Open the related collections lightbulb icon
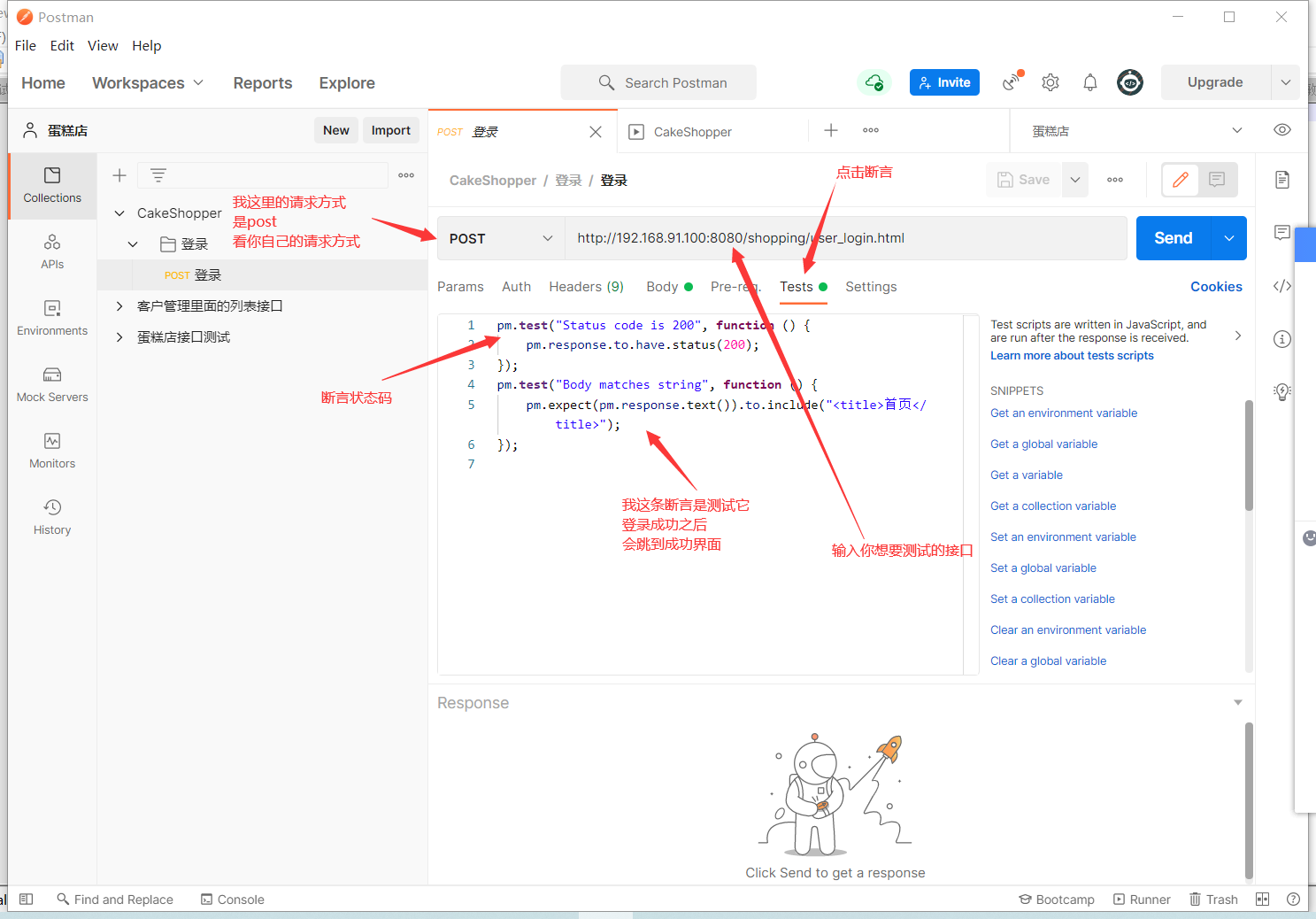The image size is (1316, 919). pyautogui.click(x=1282, y=392)
